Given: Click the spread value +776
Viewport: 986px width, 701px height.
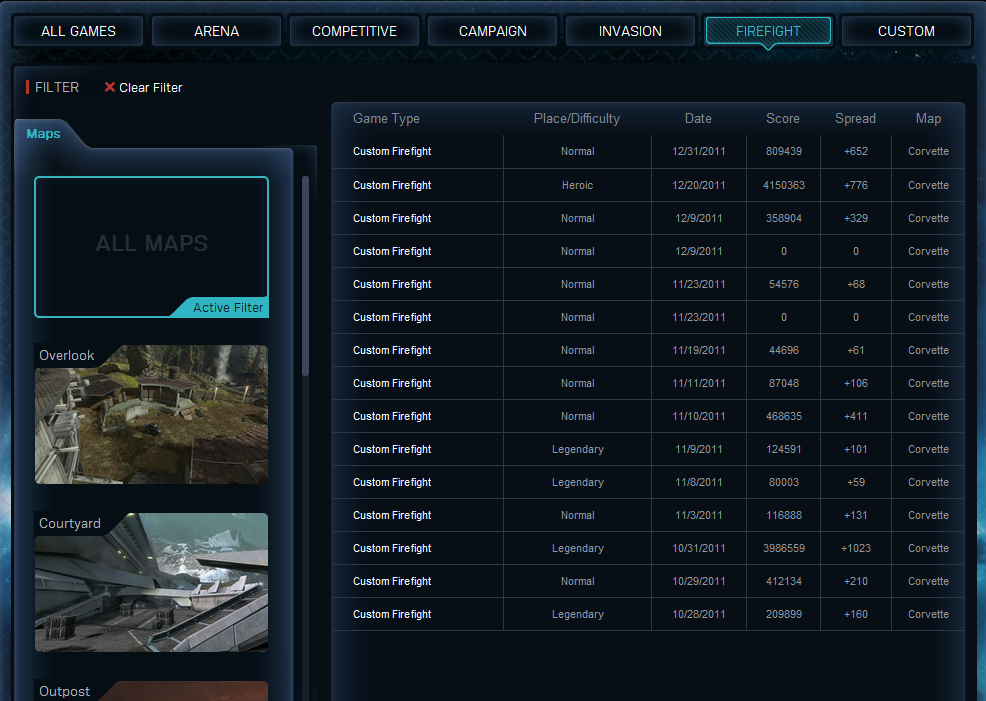Looking at the screenshot, I should 856,185.
